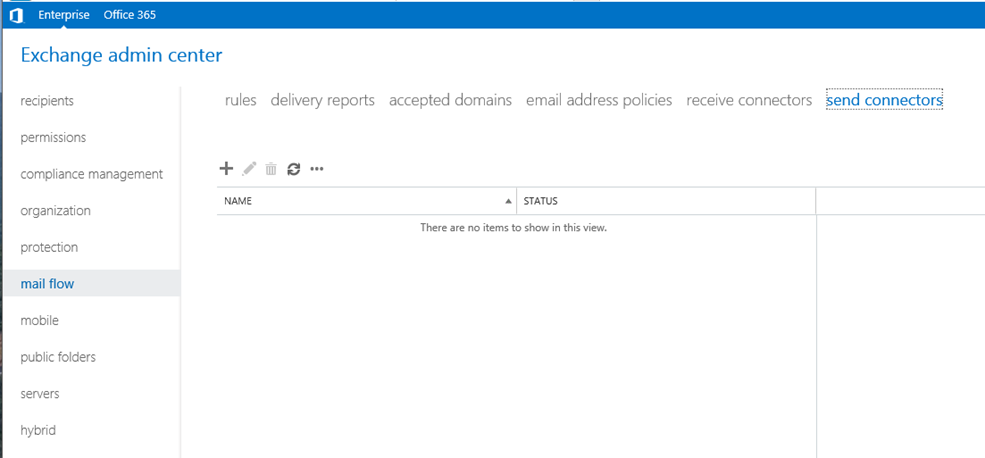Open the receive connectors tab
The width and height of the screenshot is (985, 458).
[x=749, y=100]
